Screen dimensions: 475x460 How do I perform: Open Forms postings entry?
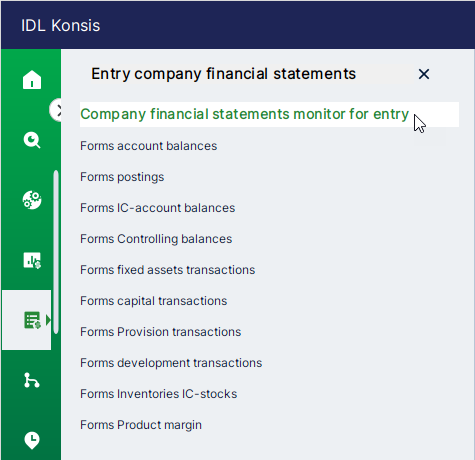(x=122, y=177)
